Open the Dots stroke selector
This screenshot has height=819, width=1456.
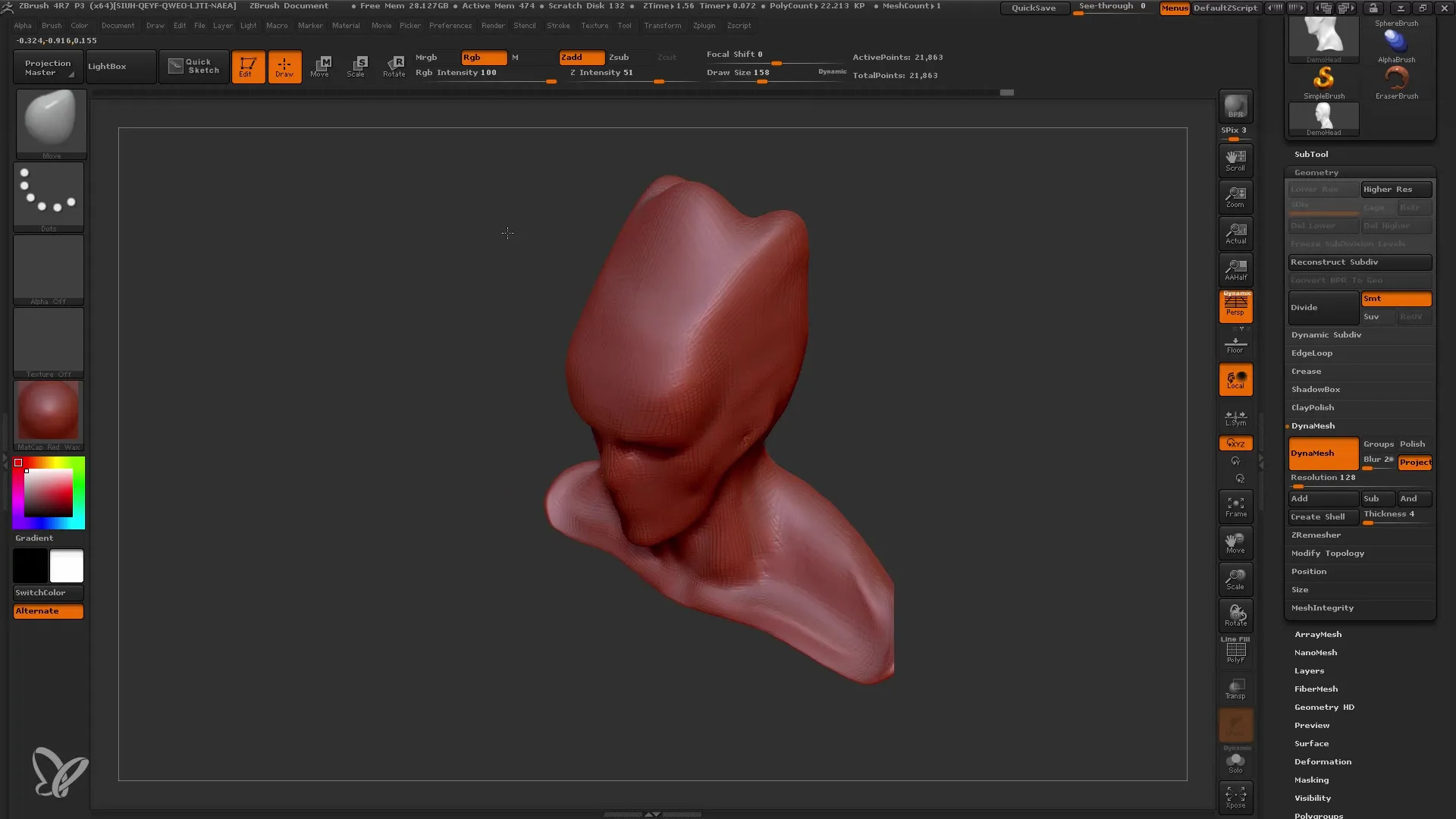[x=49, y=197]
